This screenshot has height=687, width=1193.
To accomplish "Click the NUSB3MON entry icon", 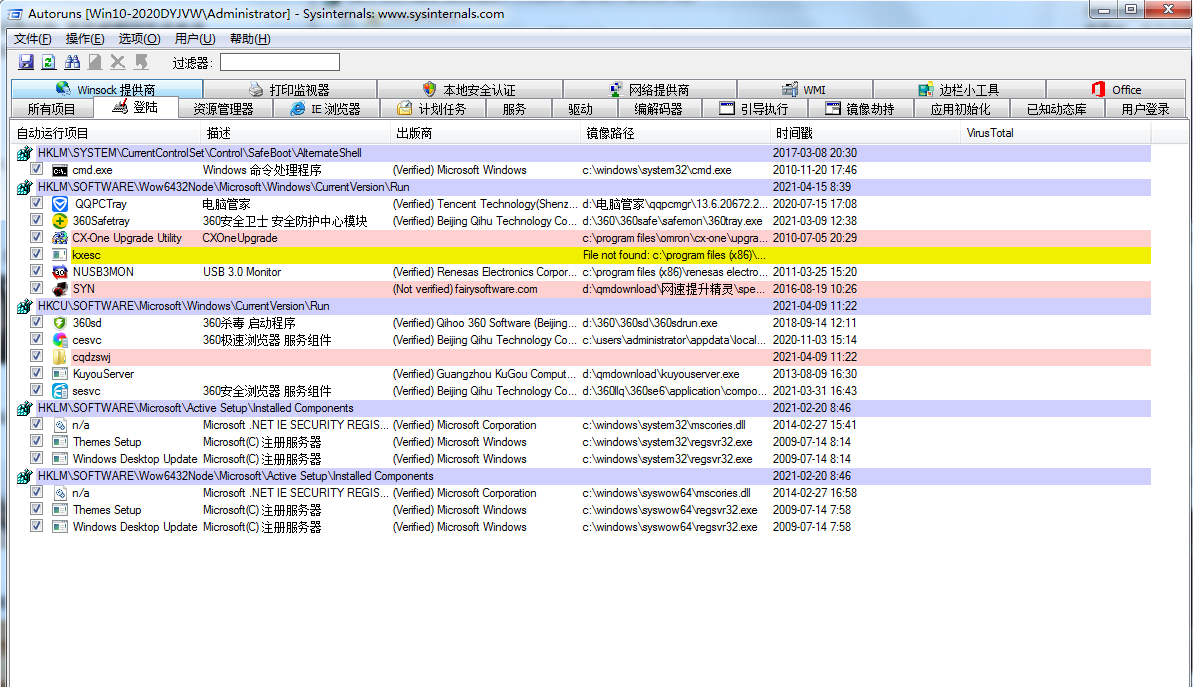I will (60, 272).
